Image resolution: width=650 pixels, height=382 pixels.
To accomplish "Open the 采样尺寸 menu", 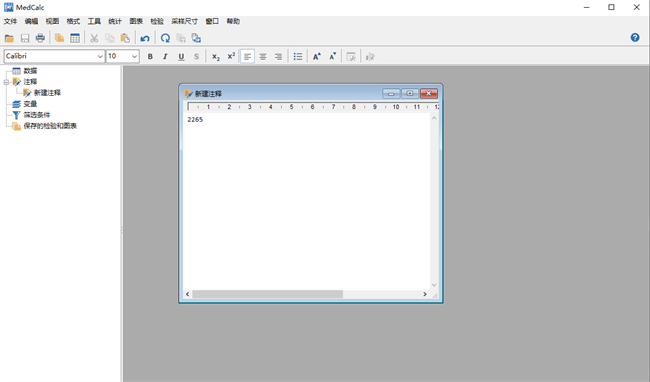I will point(184,21).
